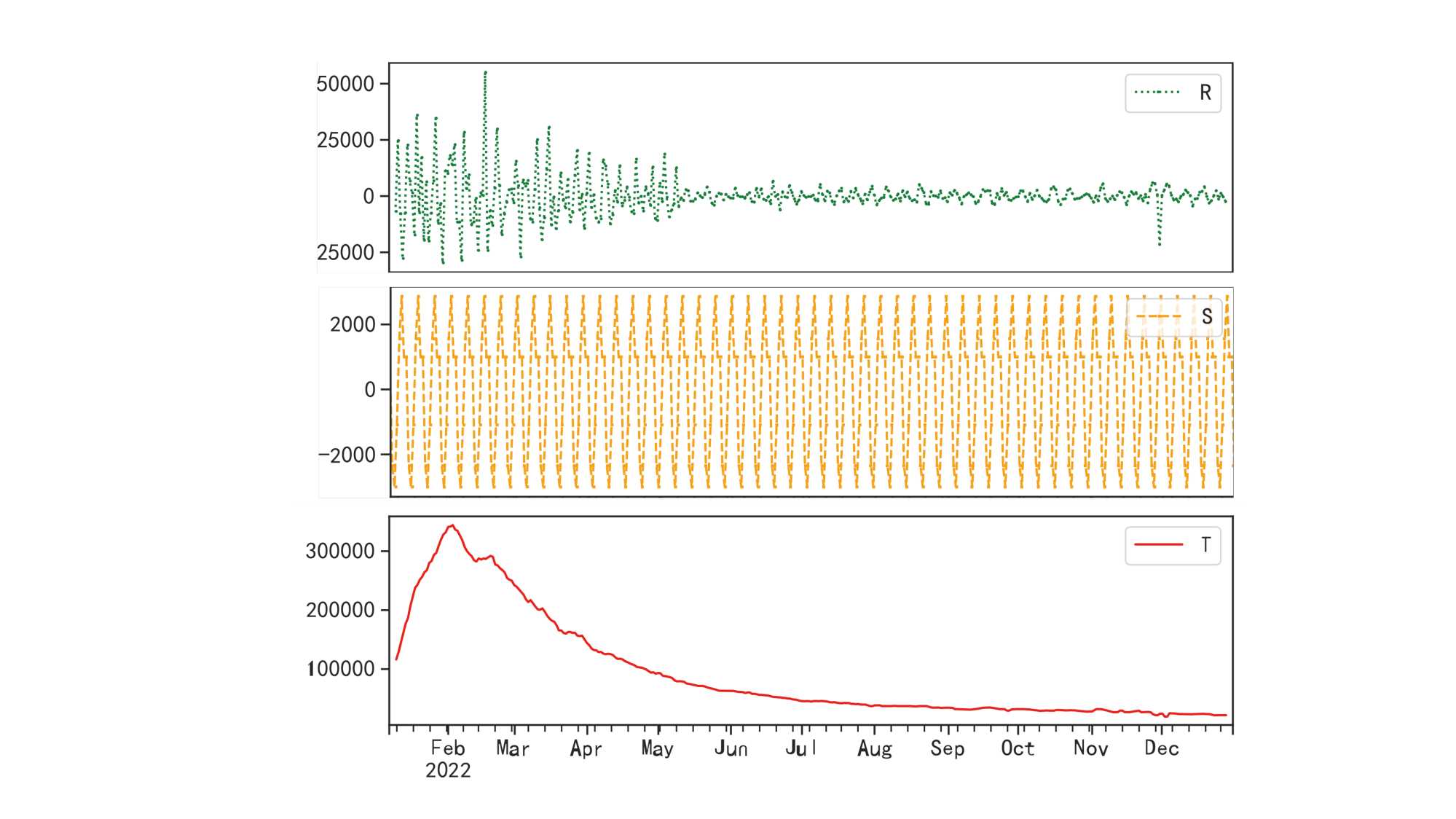Click the Jun month label on the x-axis
The height and width of the screenshot is (819, 1456).
731,748
